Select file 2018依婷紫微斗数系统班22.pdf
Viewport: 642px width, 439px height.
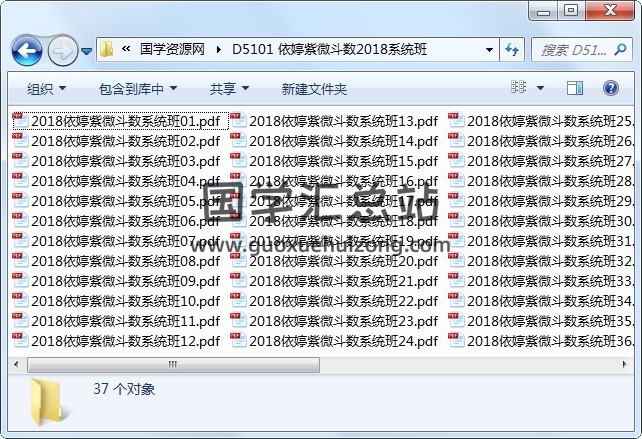pyautogui.click(x=335, y=301)
